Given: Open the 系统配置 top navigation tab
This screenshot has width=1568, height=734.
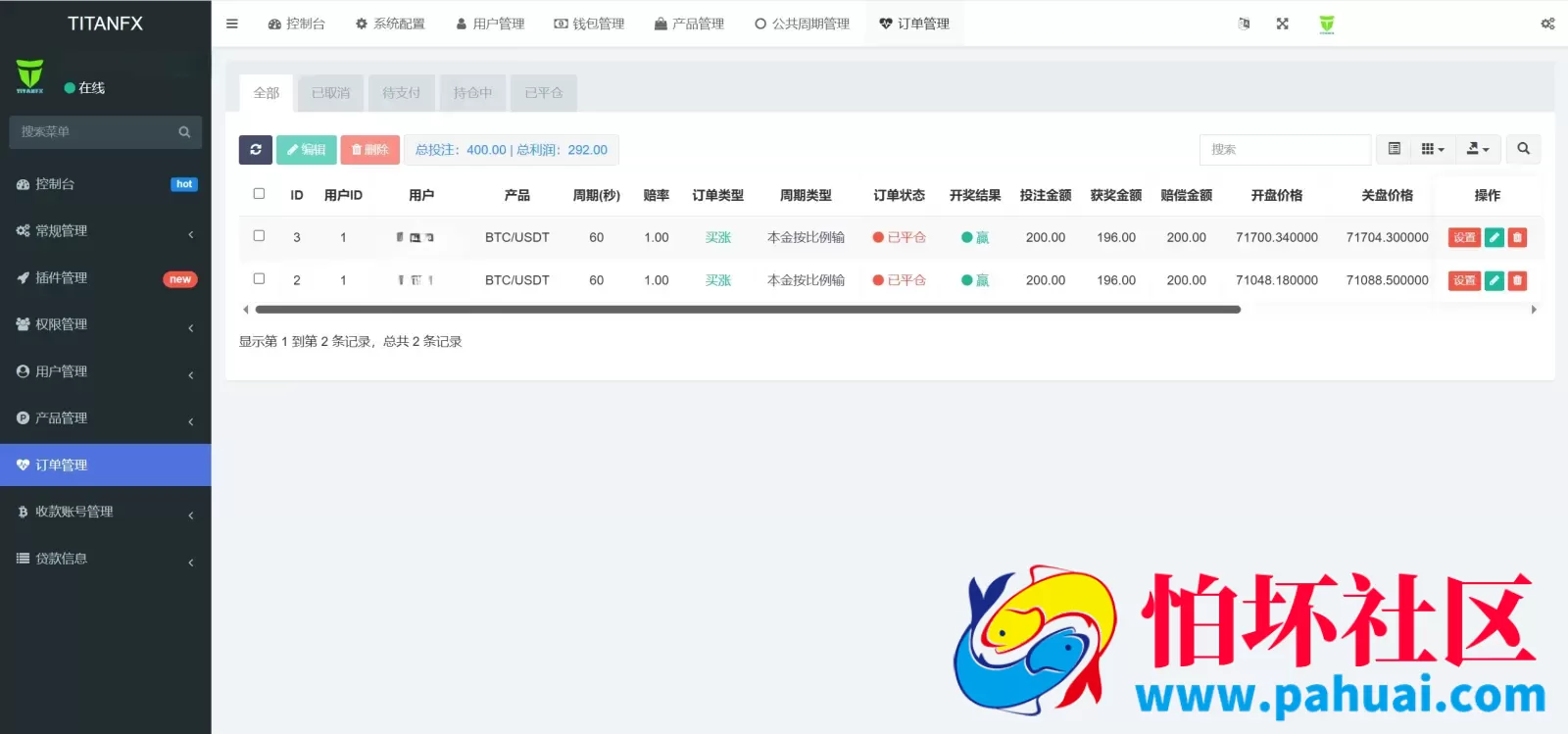Looking at the screenshot, I should click(x=390, y=24).
